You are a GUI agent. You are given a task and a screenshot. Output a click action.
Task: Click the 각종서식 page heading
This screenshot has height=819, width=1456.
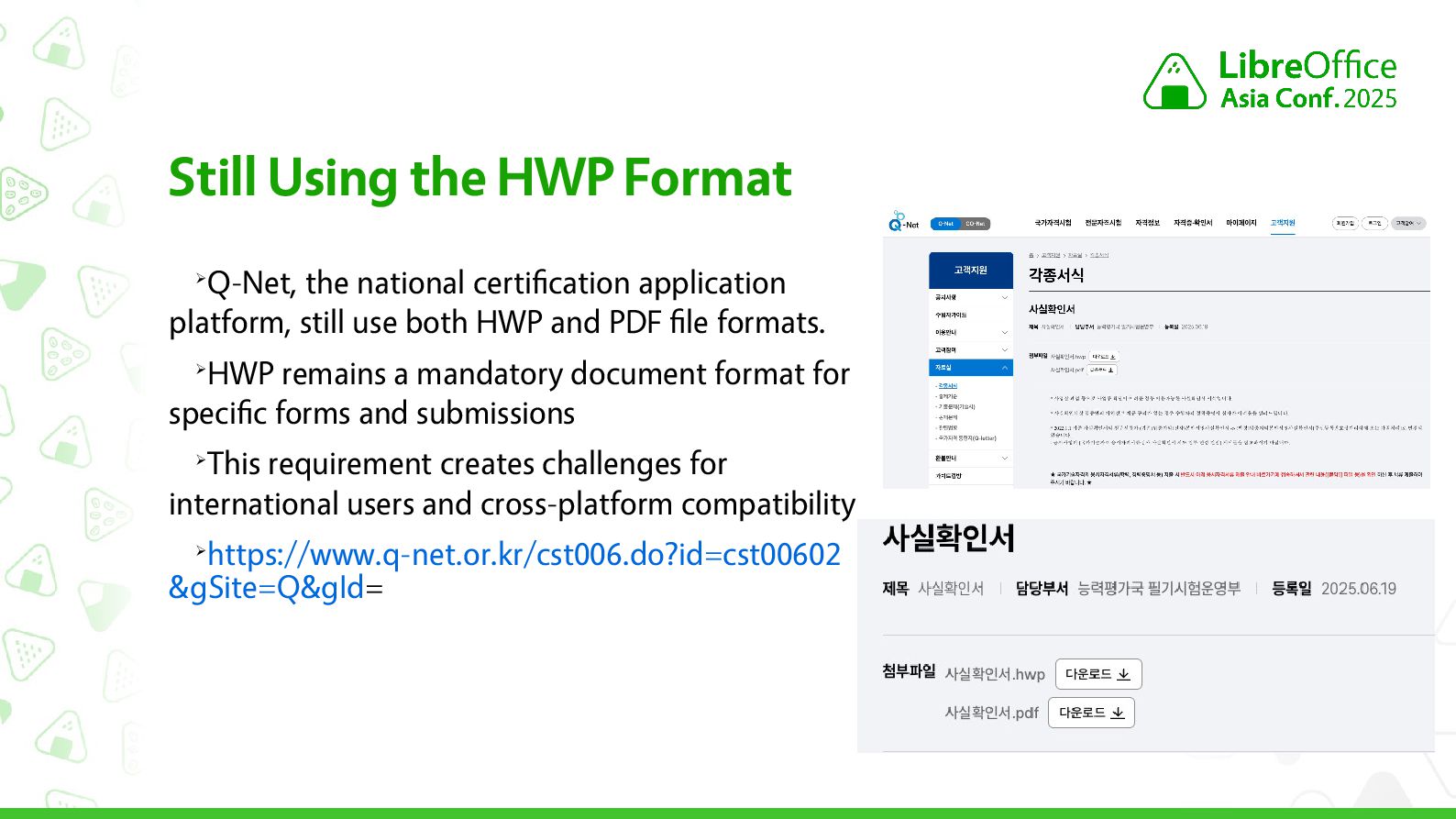pyautogui.click(x=1056, y=275)
